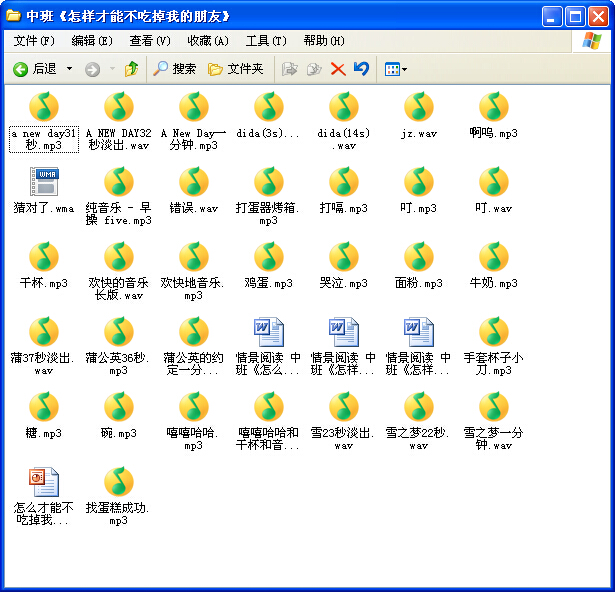Open the 收藏(A) favorites menu
The width and height of the screenshot is (615, 592).
[x=207, y=41]
